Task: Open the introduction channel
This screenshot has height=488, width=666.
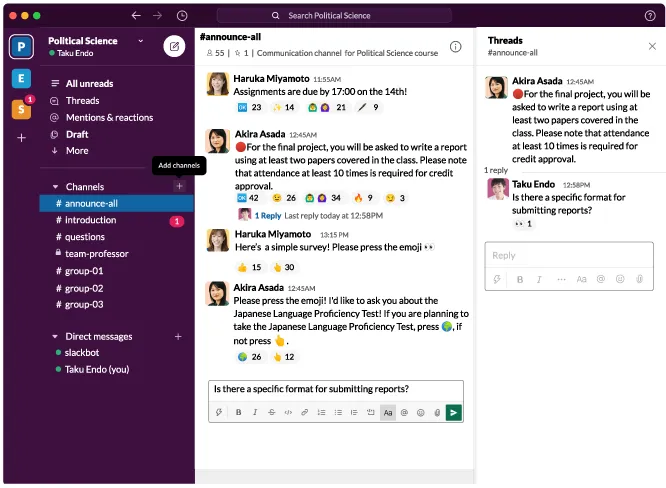Action: (90, 220)
